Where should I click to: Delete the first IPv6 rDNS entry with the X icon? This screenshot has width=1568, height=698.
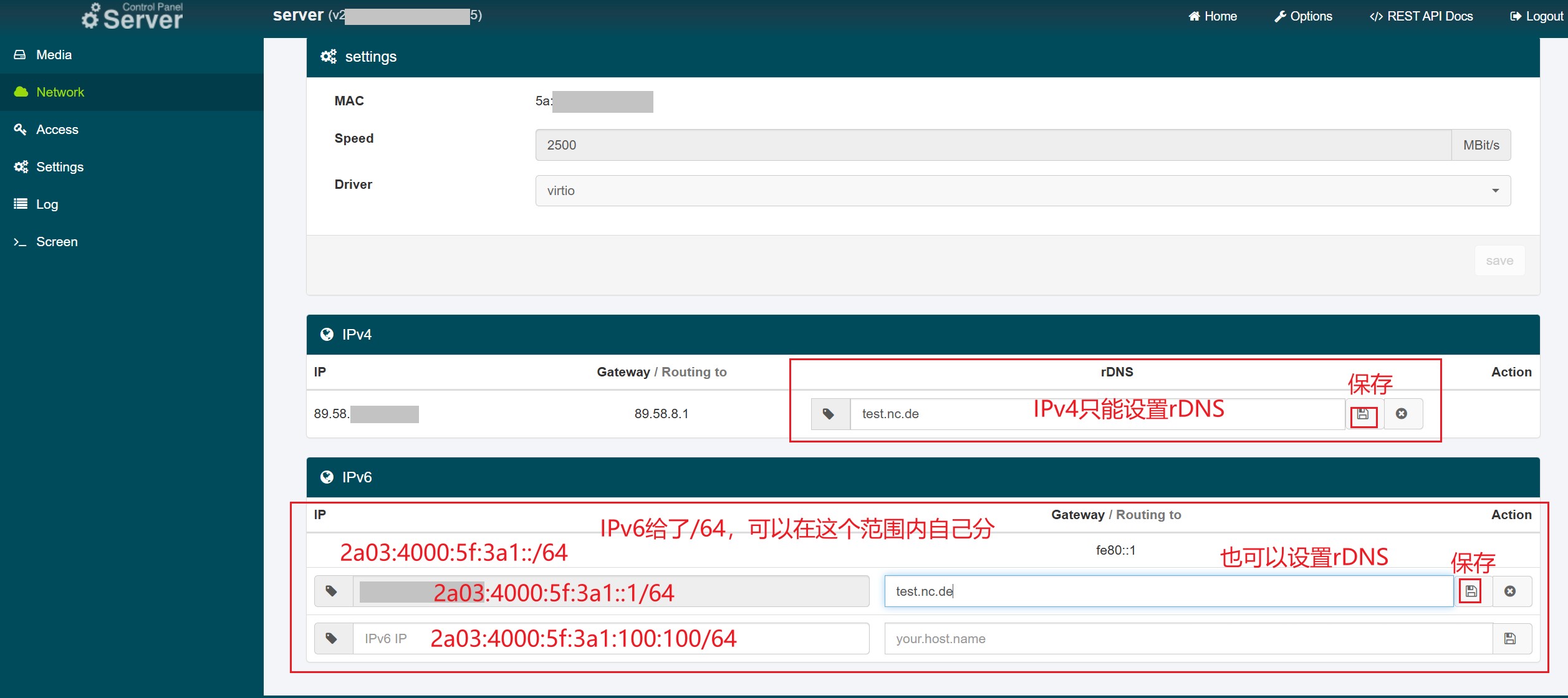pos(1510,591)
